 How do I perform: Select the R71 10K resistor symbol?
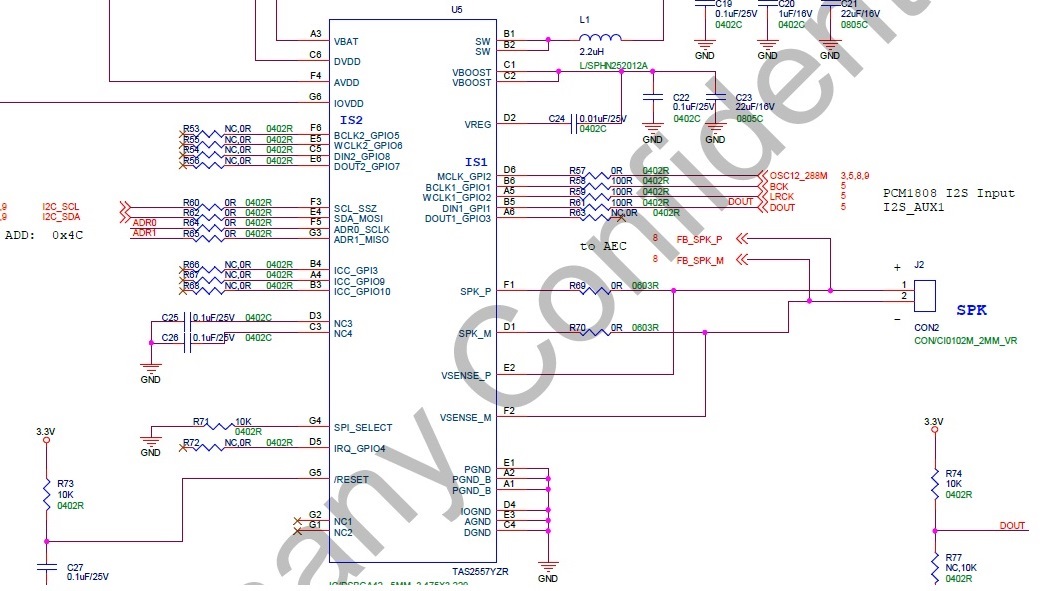pos(221,427)
